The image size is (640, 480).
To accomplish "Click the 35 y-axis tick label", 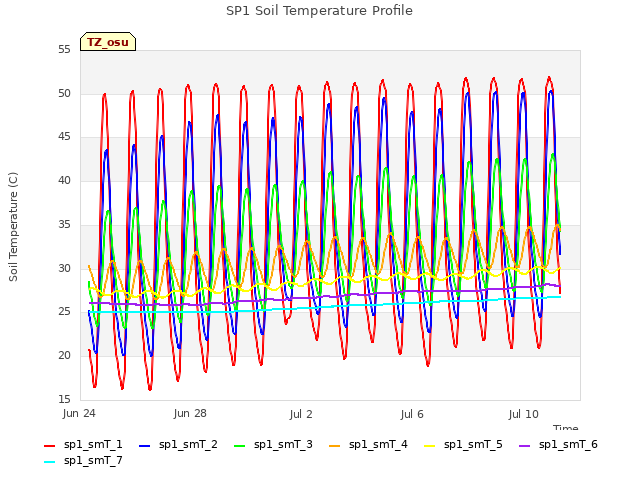I will (x=64, y=224).
